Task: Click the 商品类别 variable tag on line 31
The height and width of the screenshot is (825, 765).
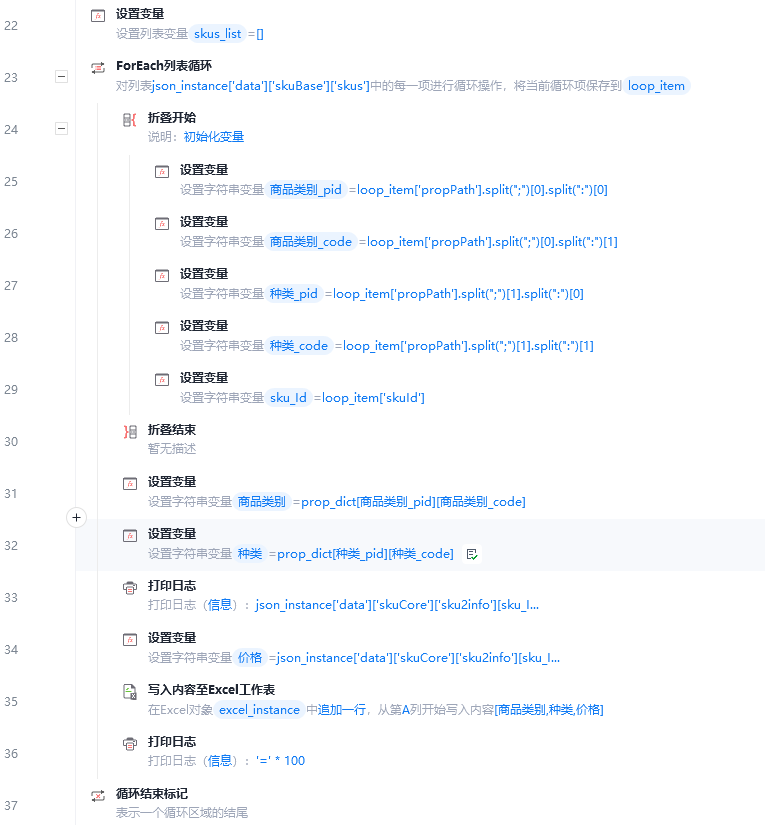Action: [261, 501]
